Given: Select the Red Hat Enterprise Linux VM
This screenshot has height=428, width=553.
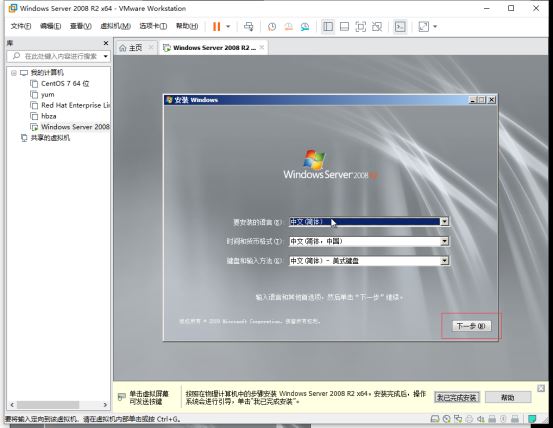Looking at the screenshot, I should (75, 105).
